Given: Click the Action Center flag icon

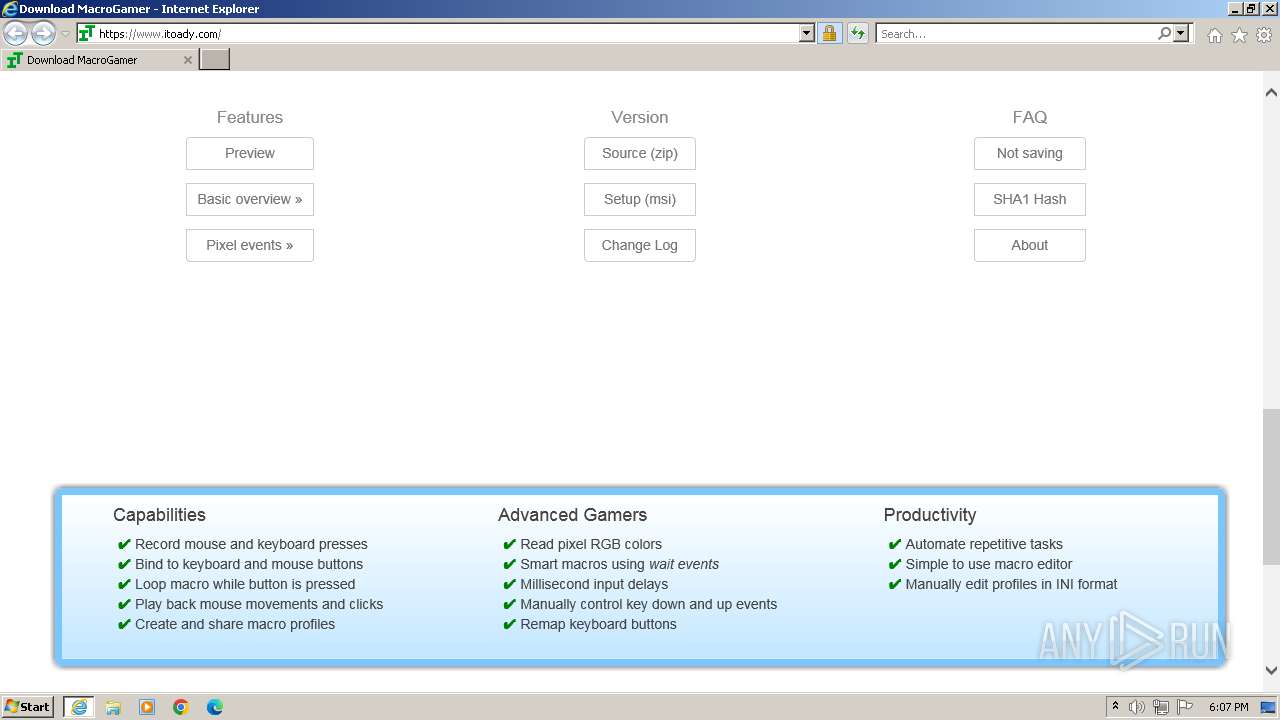Looking at the screenshot, I should (x=1185, y=707).
